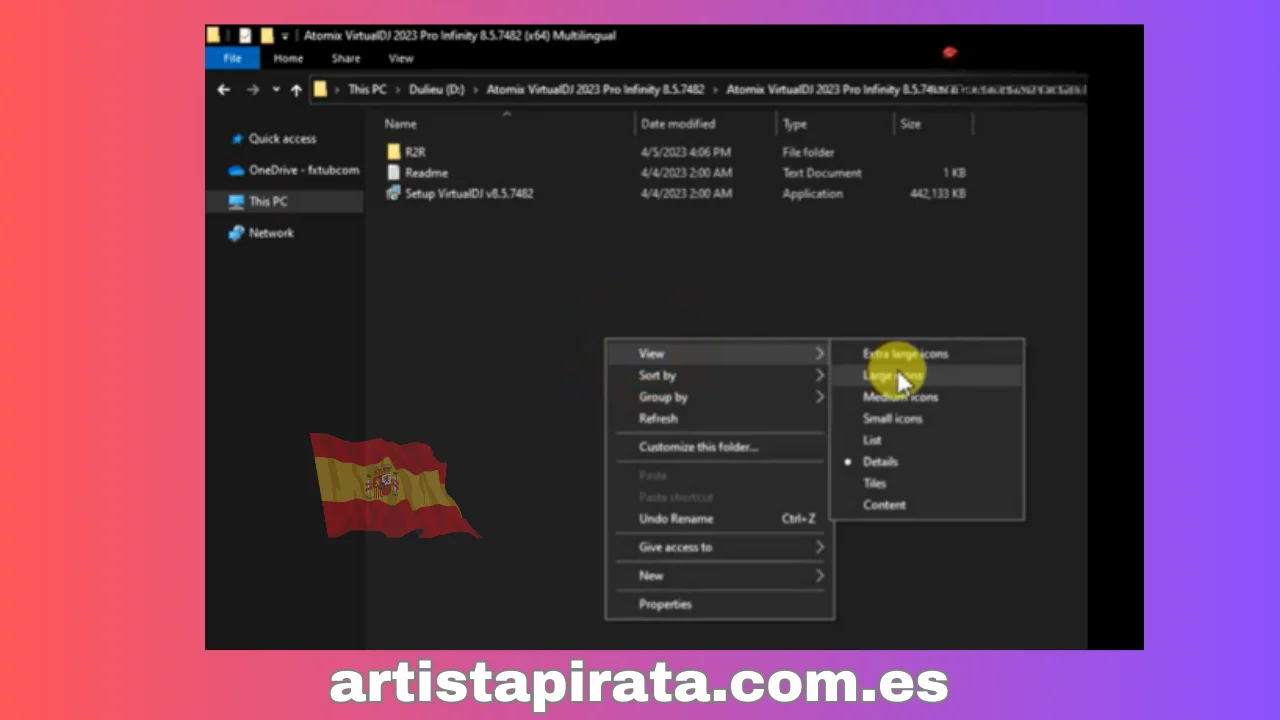Click the properties icon in title bar
Viewport: 1280px width, 720px height.
[245, 36]
